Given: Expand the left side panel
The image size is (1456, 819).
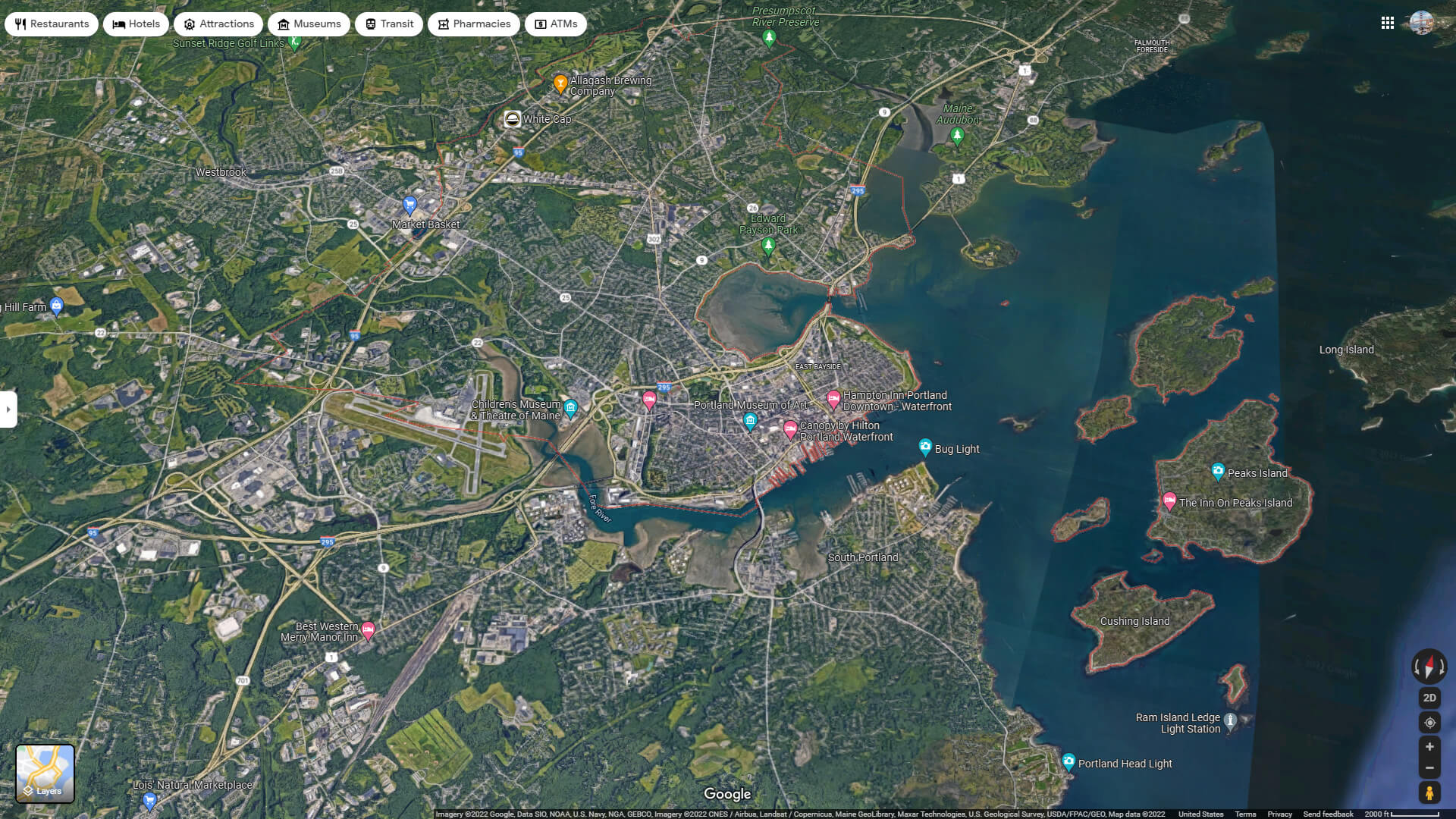Looking at the screenshot, I should click(x=8, y=409).
